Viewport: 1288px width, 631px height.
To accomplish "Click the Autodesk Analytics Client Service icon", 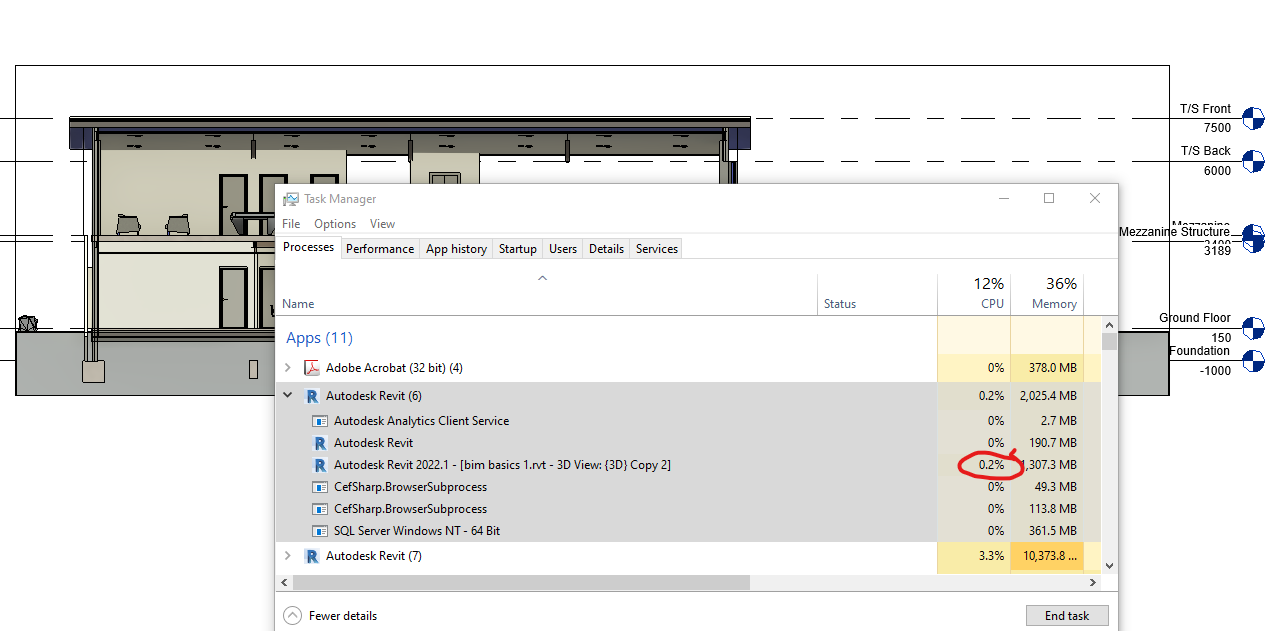I will (x=320, y=421).
